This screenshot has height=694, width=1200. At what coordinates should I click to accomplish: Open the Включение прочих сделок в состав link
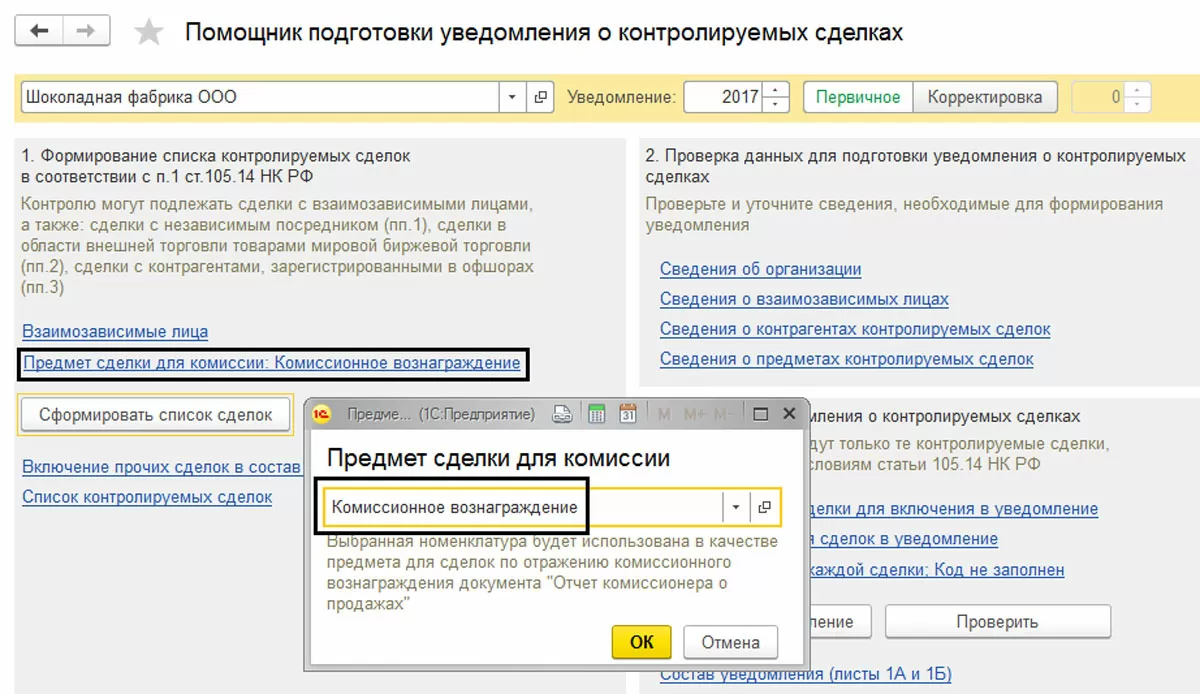click(162, 467)
